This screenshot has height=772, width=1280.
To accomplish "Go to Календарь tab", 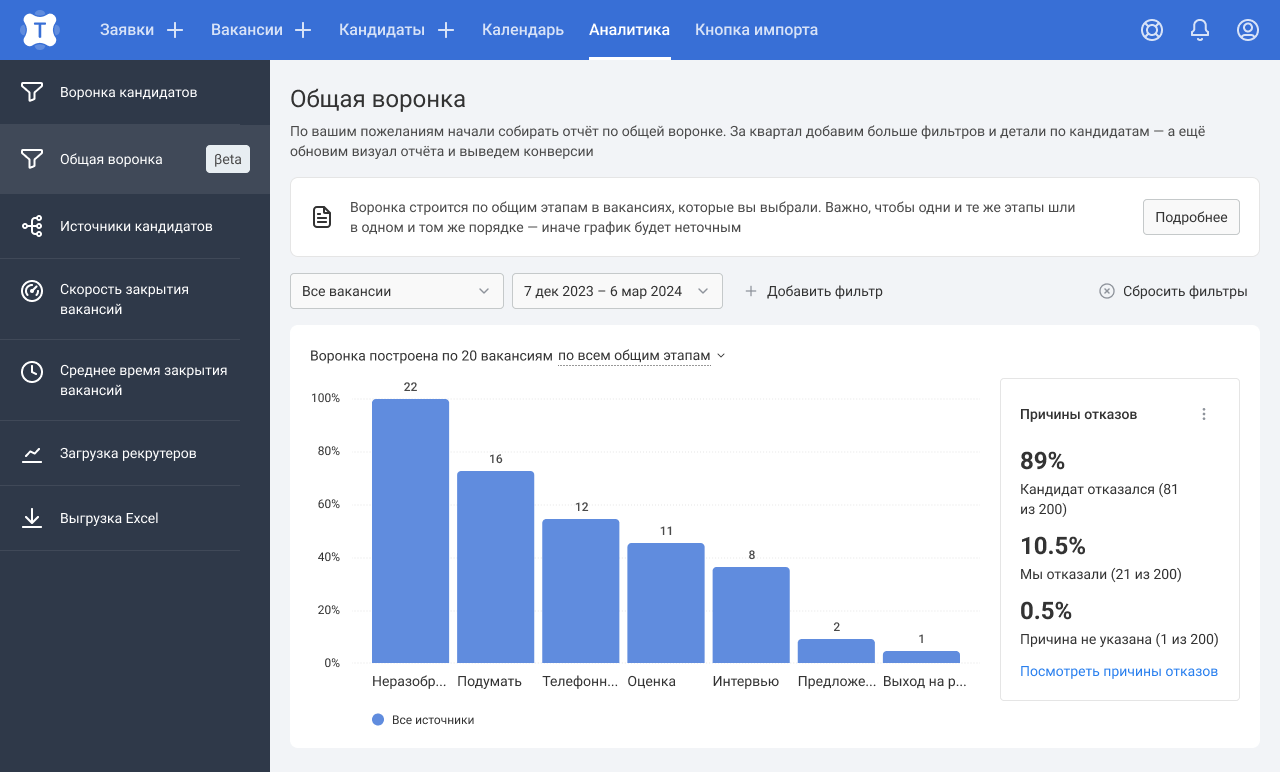I will (523, 30).
